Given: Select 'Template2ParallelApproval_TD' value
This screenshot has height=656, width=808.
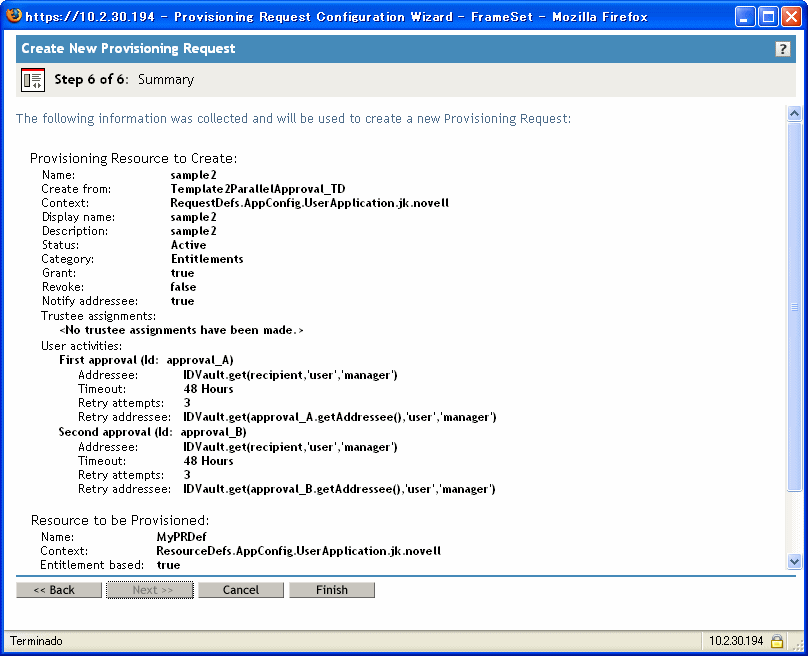Looking at the screenshot, I should 258,189.
